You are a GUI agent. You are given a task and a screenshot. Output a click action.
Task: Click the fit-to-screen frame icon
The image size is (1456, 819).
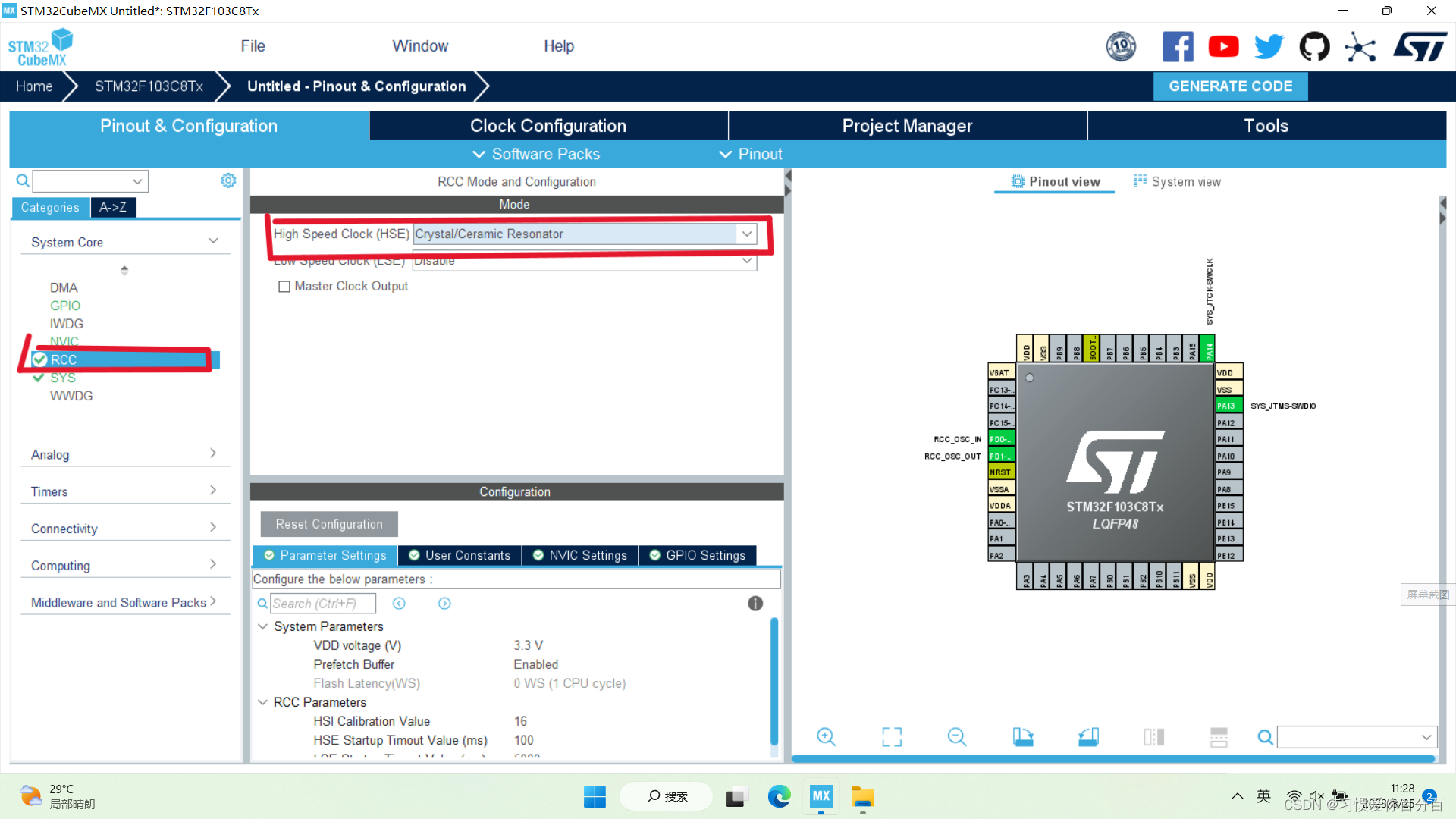892,736
